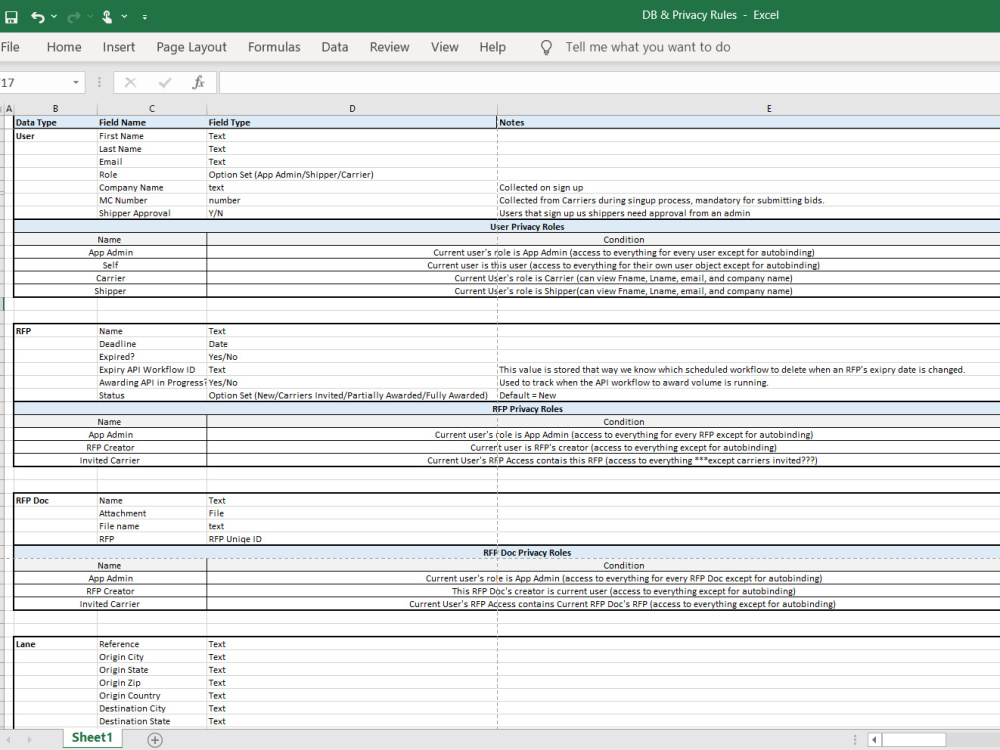Click the Enter checkmark formula bar icon
This screenshot has height=750, width=1000.
coord(165,82)
